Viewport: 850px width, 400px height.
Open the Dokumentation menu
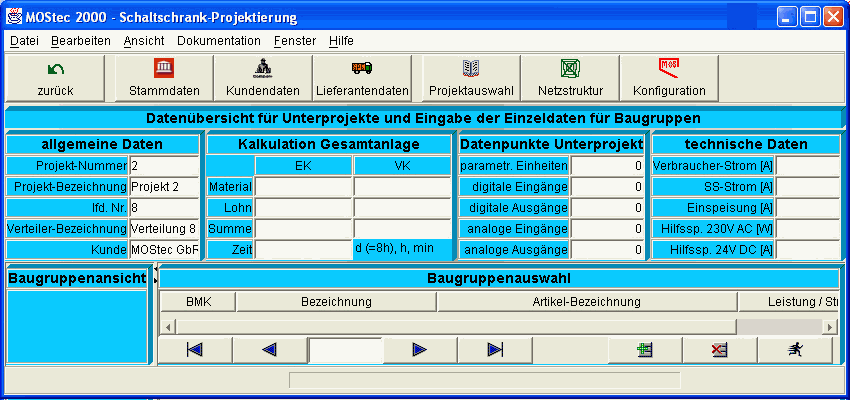[x=218, y=41]
